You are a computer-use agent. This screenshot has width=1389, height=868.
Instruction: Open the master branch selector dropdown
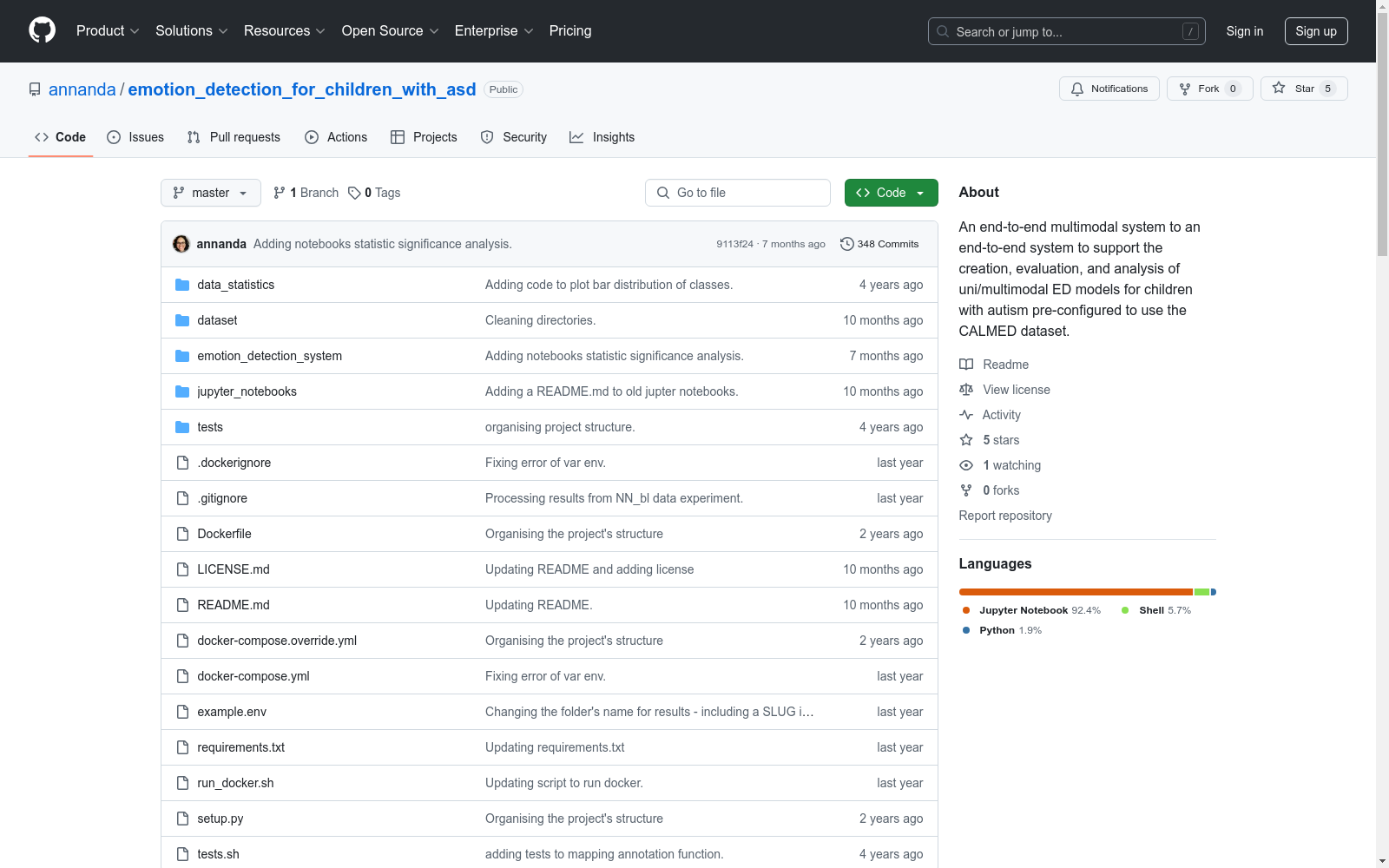pos(211,193)
